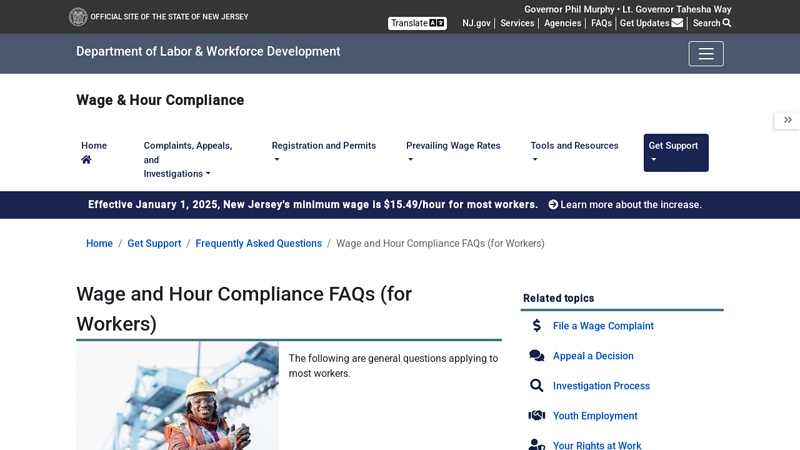The height and width of the screenshot is (450, 800).
Task: Click the speech bubbles icon for Appeal
Action: (536, 356)
